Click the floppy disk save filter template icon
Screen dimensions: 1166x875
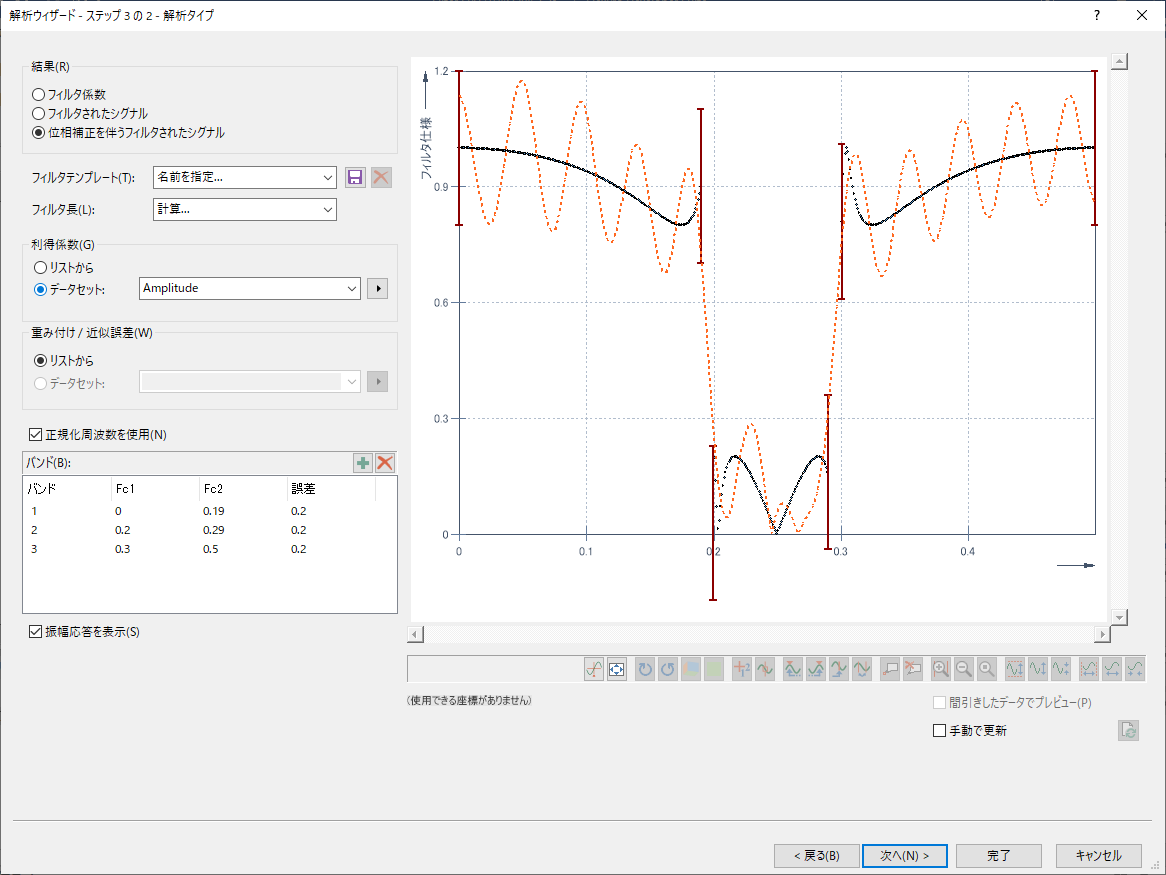tap(355, 178)
